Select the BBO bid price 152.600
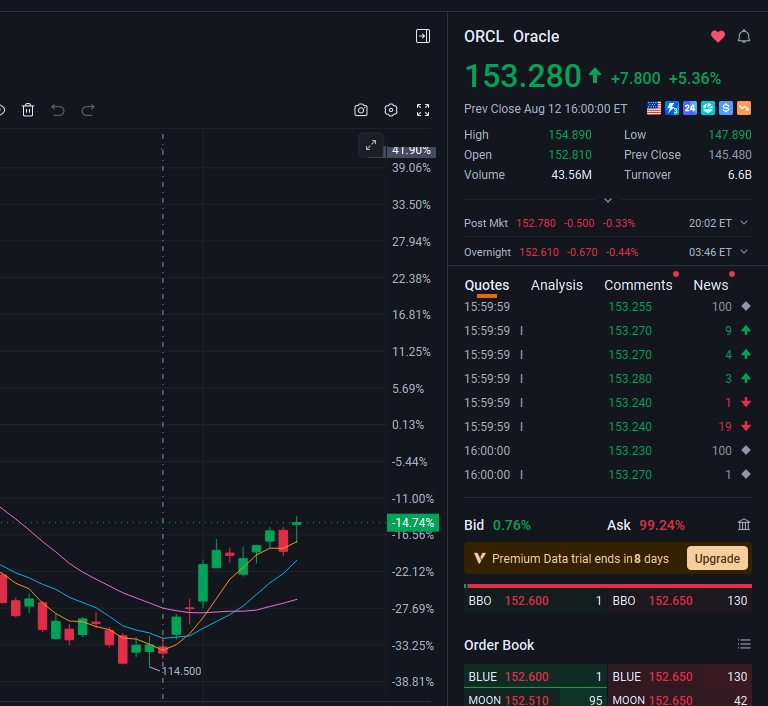768x706 pixels. click(527, 601)
